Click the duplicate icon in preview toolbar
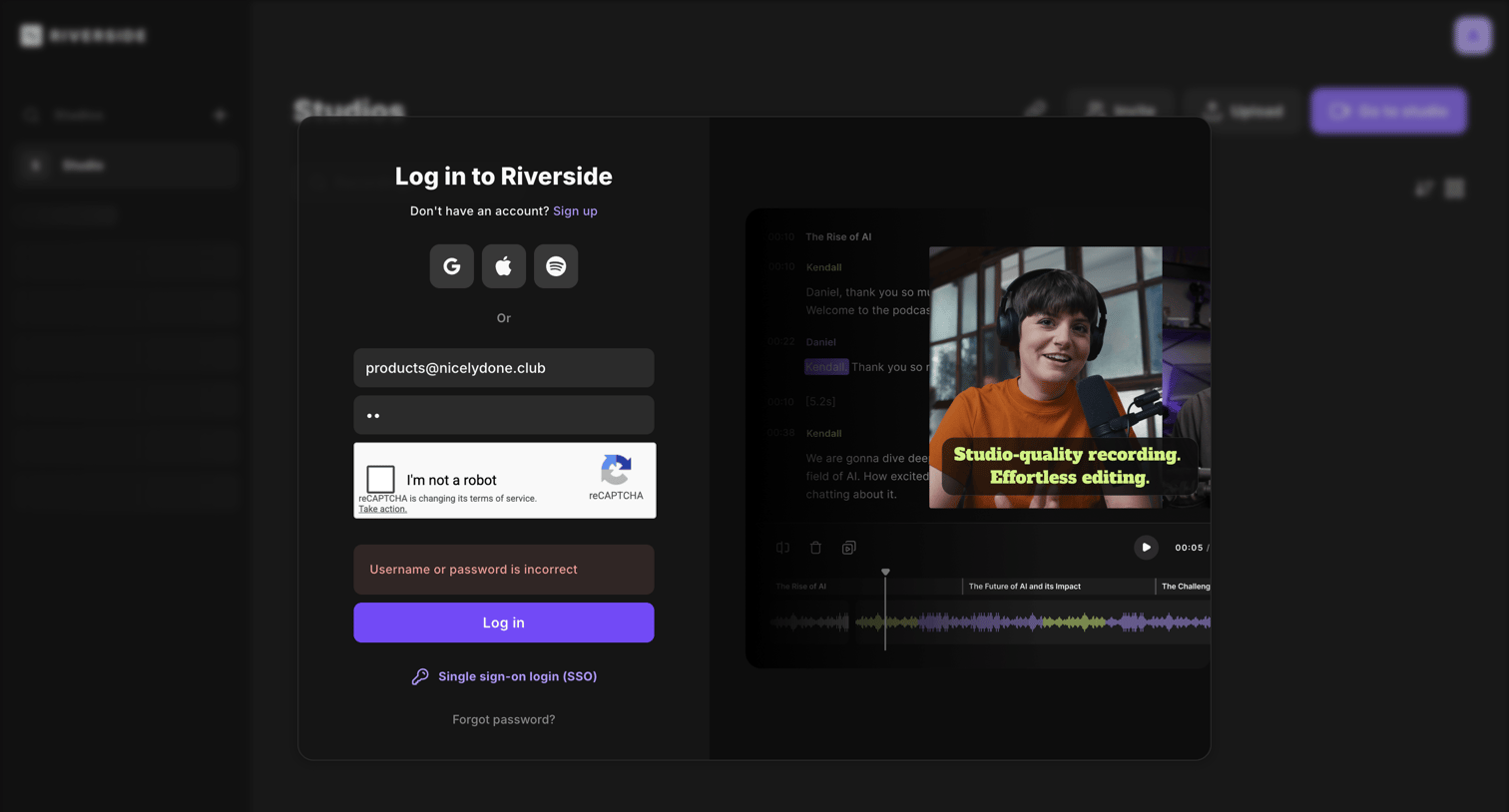Viewport: 1509px width, 812px height. pyautogui.click(x=849, y=548)
